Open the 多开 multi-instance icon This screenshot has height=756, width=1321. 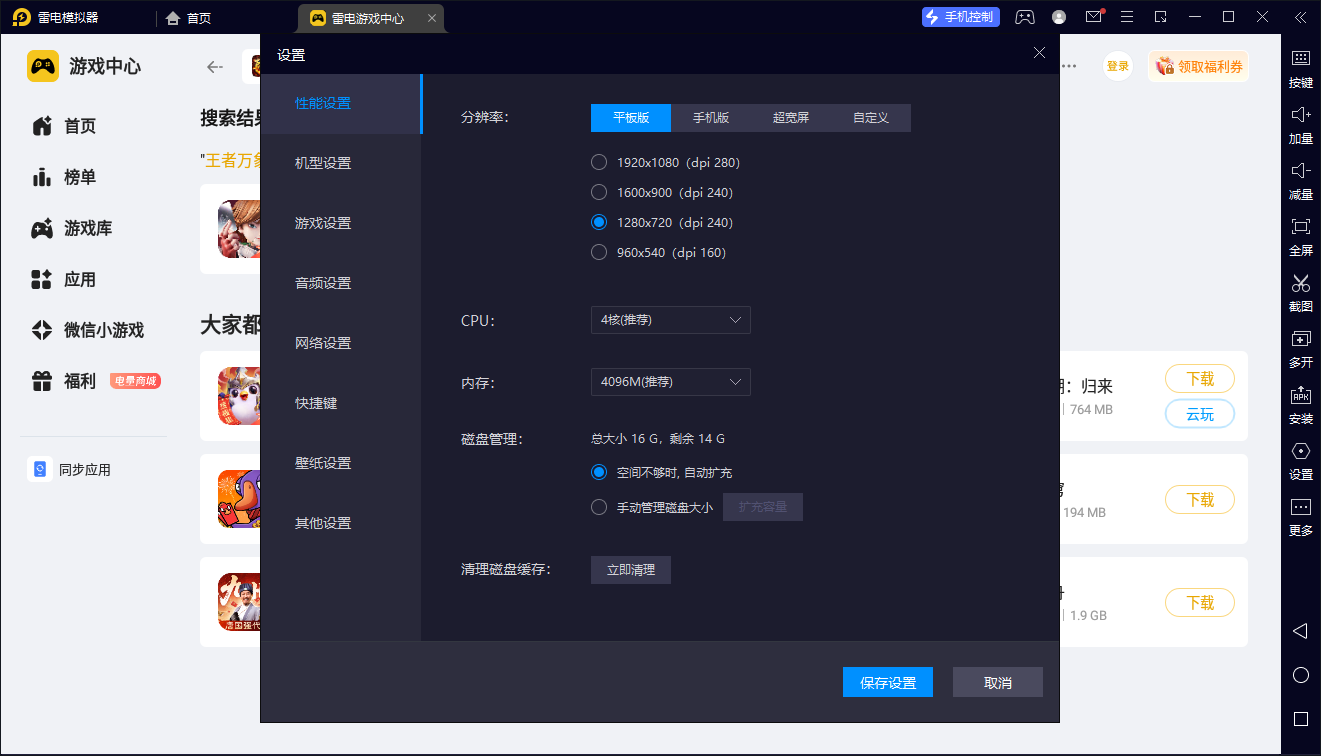coord(1300,340)
